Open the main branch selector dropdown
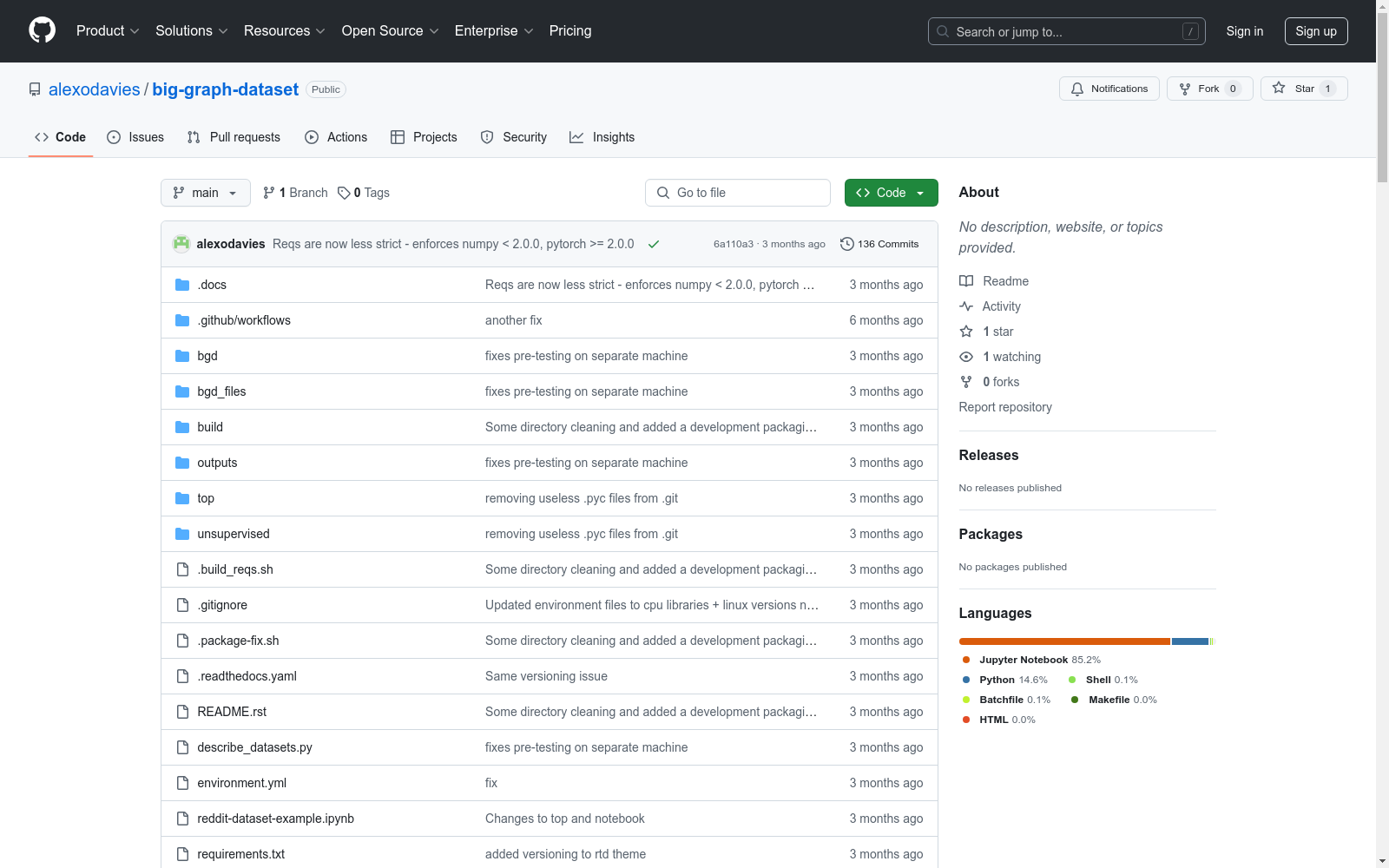 pos(205,193)
